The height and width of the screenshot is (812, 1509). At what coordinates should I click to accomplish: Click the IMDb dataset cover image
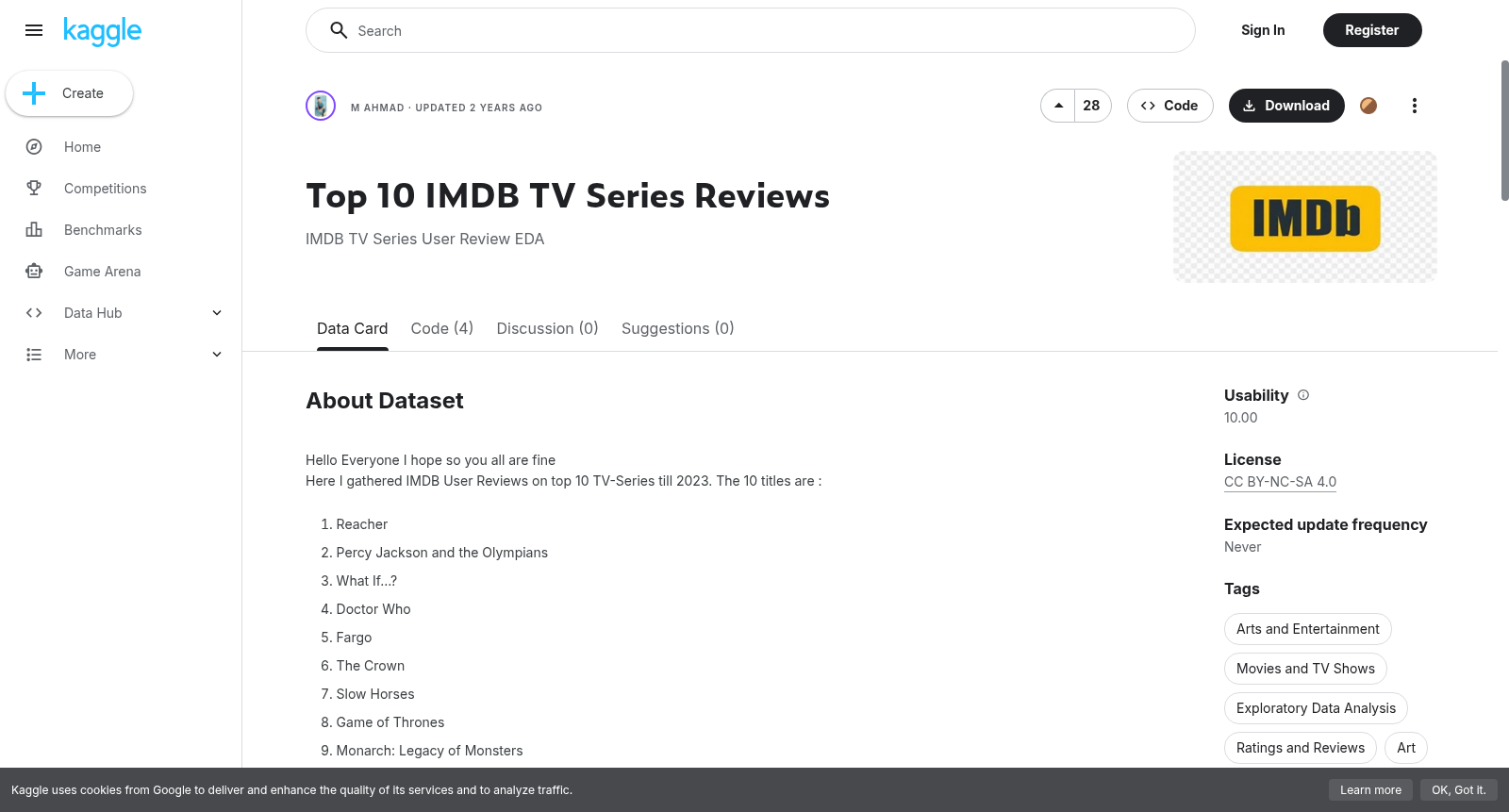pyautogui.click(x=1305, y=217)
